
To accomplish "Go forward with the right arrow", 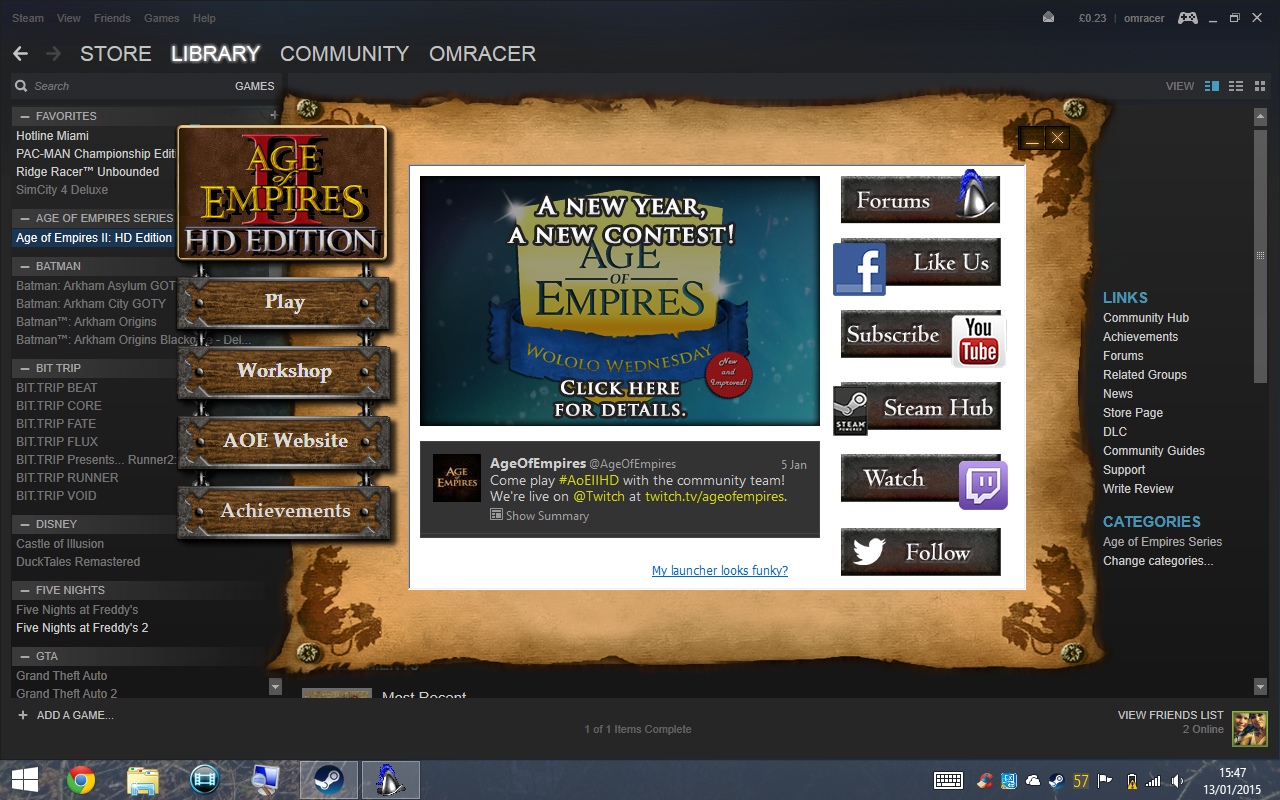I will [53, 54].
